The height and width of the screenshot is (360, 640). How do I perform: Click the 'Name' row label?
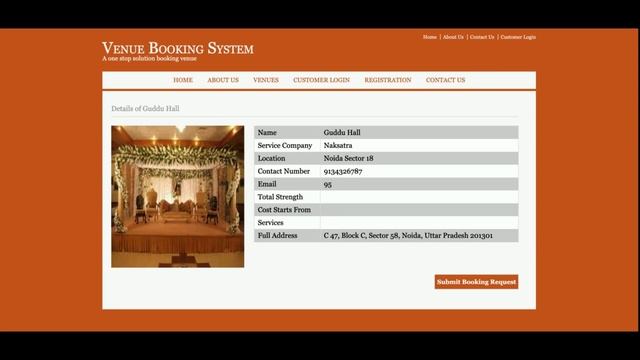coord(267,133)
